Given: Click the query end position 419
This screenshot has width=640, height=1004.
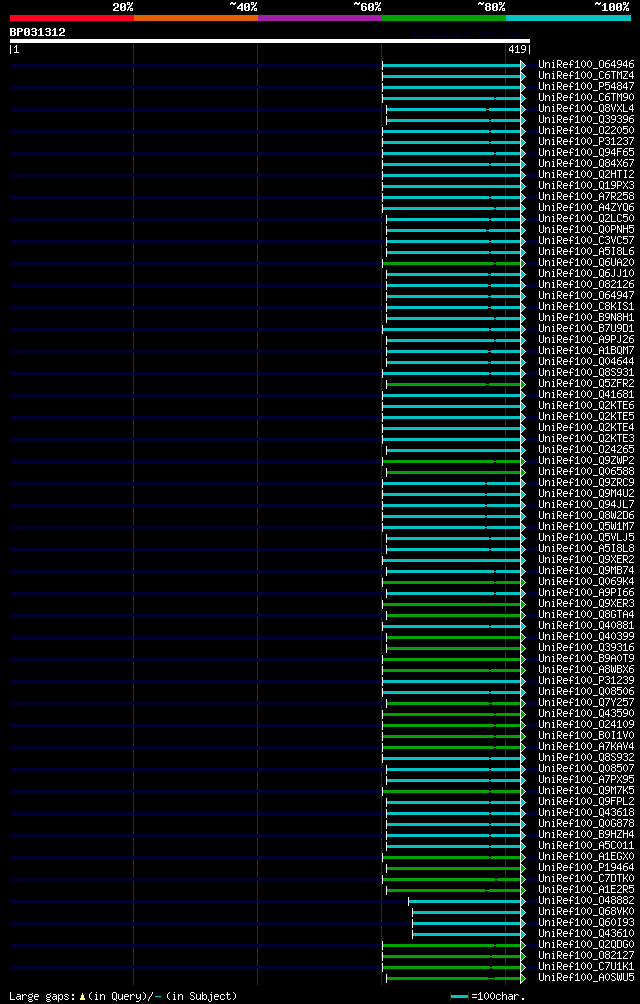Looking at the screenshot, I should pos(517,49).
